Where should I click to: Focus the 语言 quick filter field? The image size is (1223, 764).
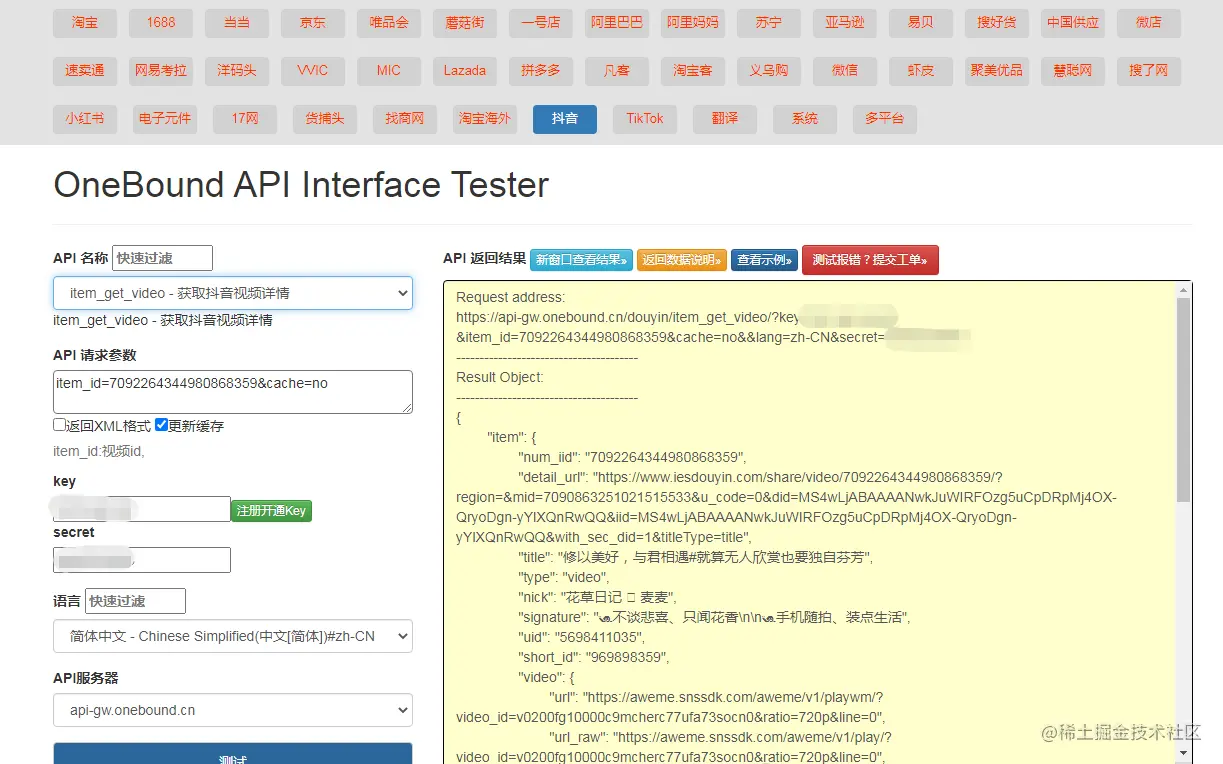click(x=135, y=601)
